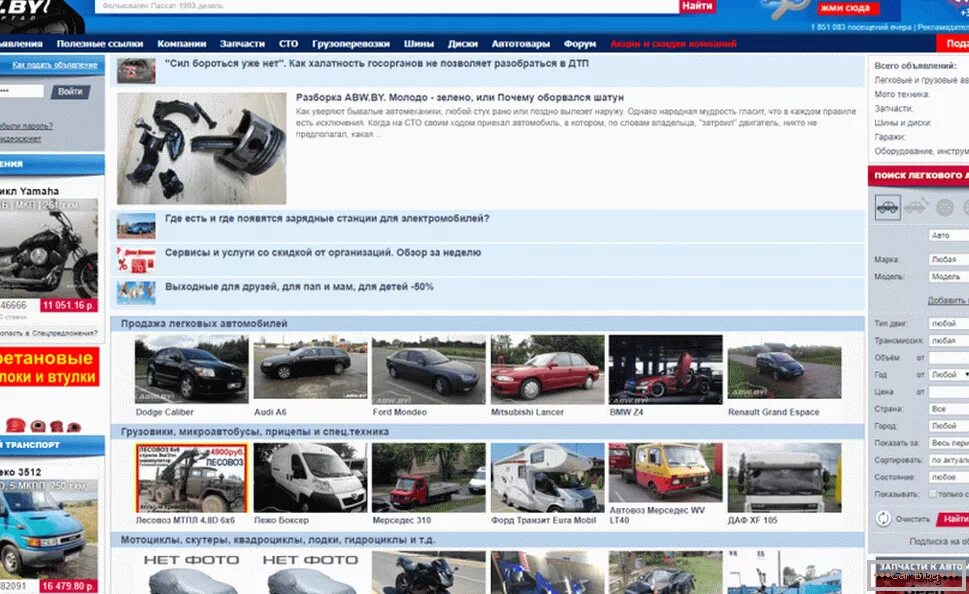Image resolution: width=969 pixels, height=594 pixels.
Task: Open the Год from dropdown
Action: pyautogui.click(x=949, y=375)
